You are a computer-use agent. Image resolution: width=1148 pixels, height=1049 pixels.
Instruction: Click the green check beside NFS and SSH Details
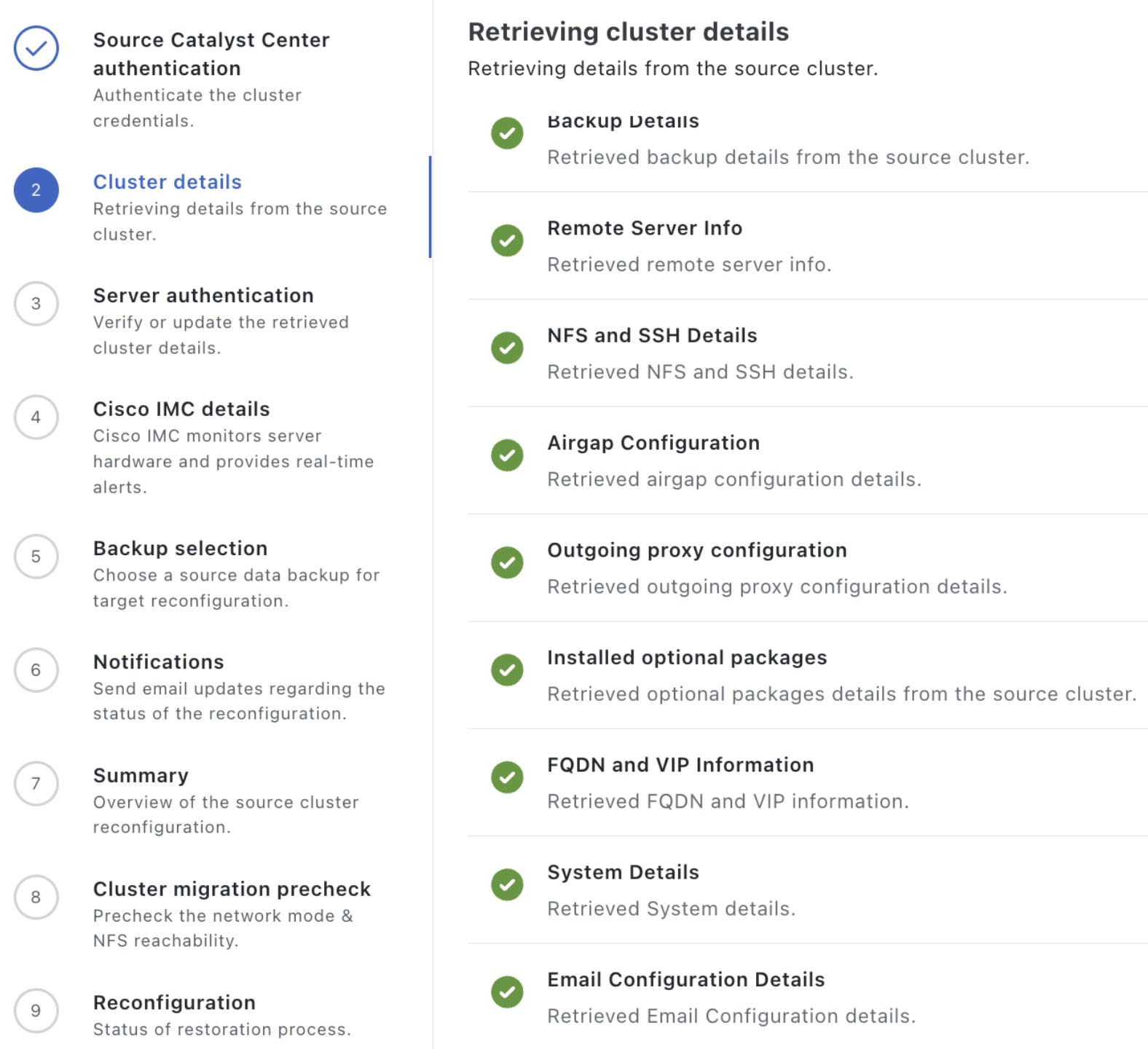coord(507,347)
